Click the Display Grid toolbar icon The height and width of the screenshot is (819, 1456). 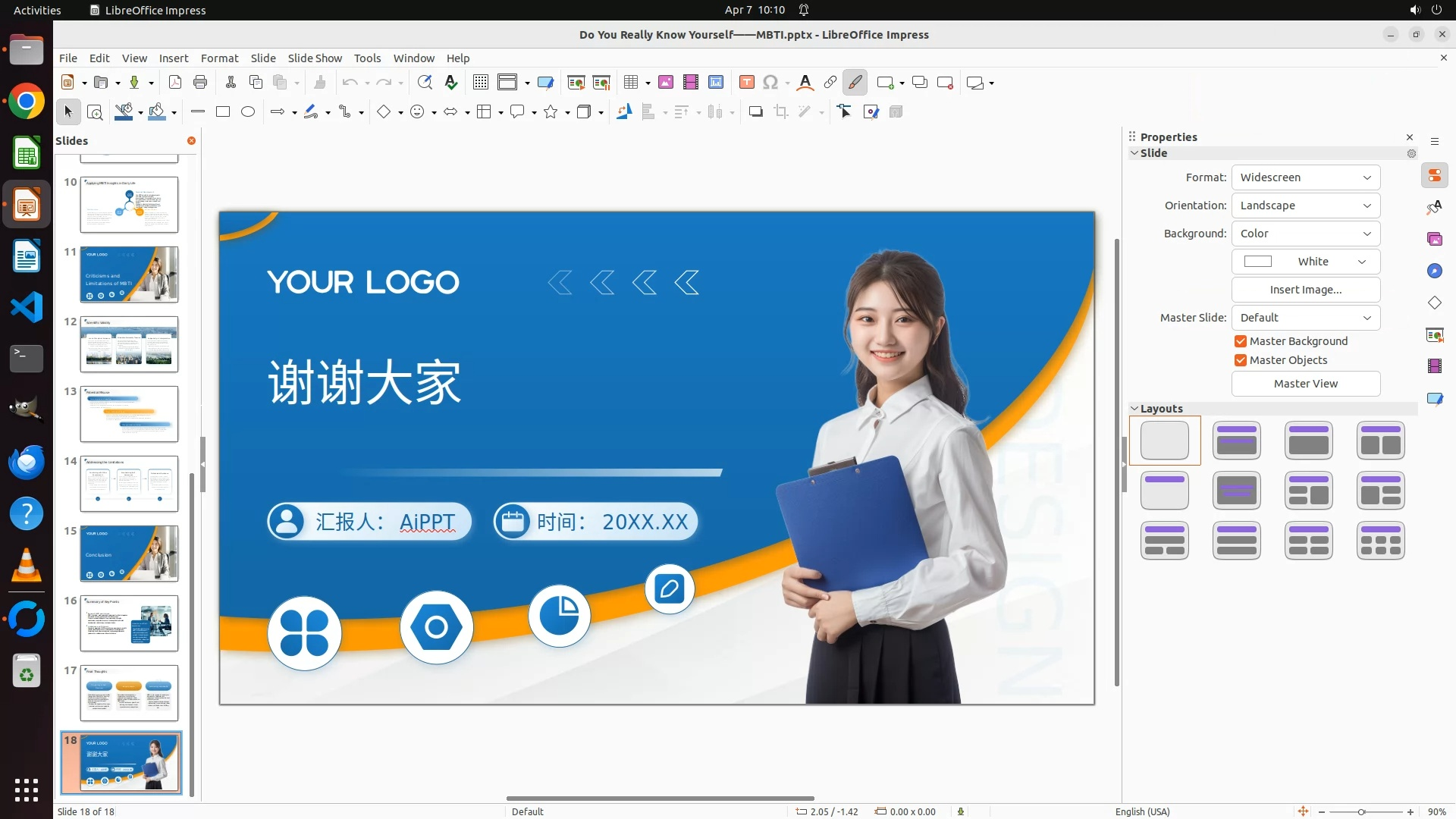[481, 83]
